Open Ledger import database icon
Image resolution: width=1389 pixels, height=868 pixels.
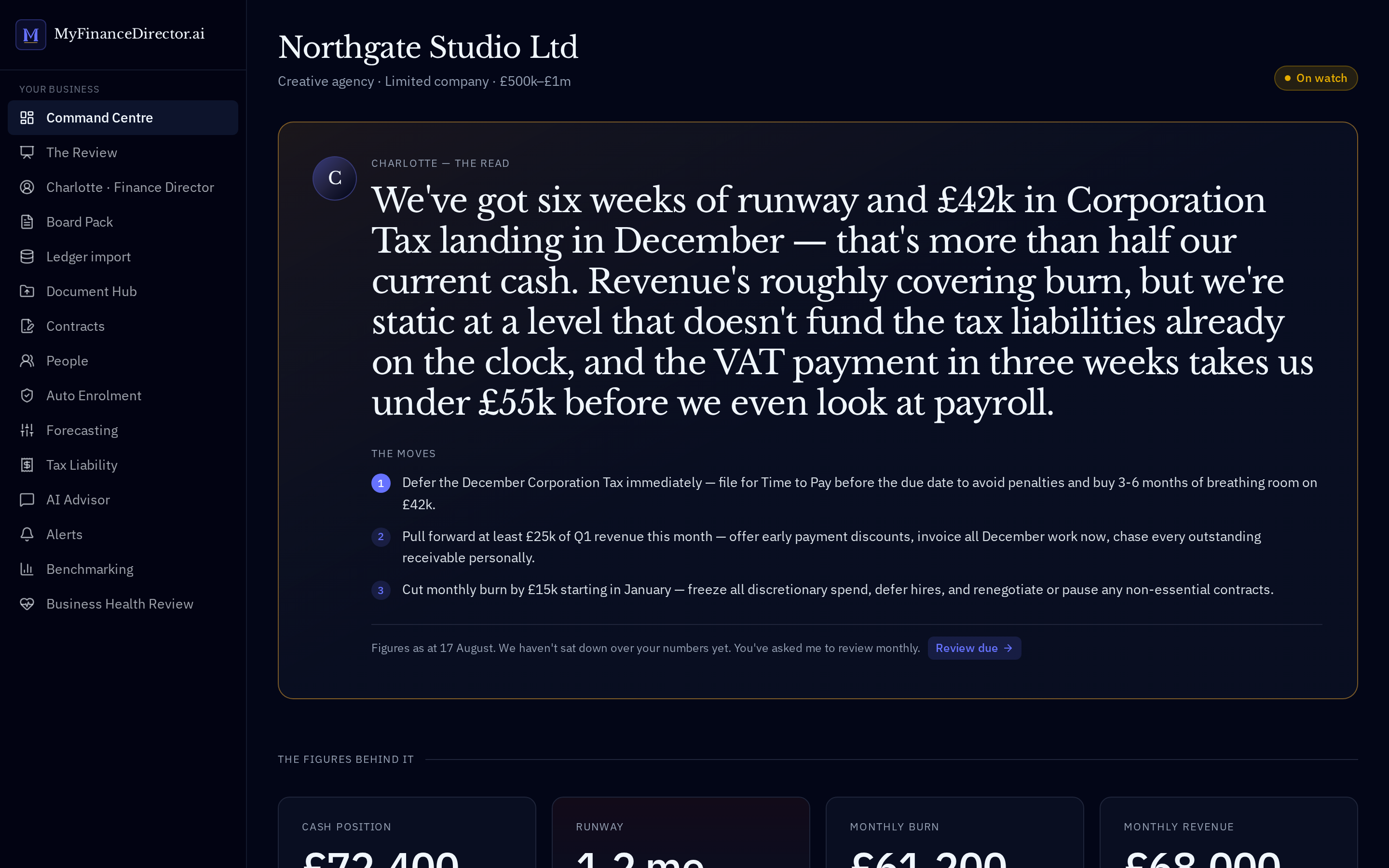pyautogui.click(x=27, y=257)
